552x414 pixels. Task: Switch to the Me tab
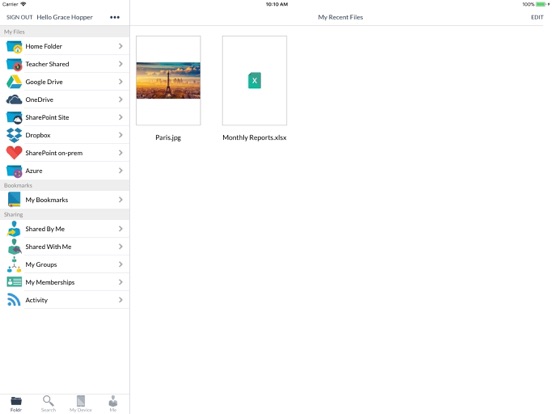click(x=113, y=404)
